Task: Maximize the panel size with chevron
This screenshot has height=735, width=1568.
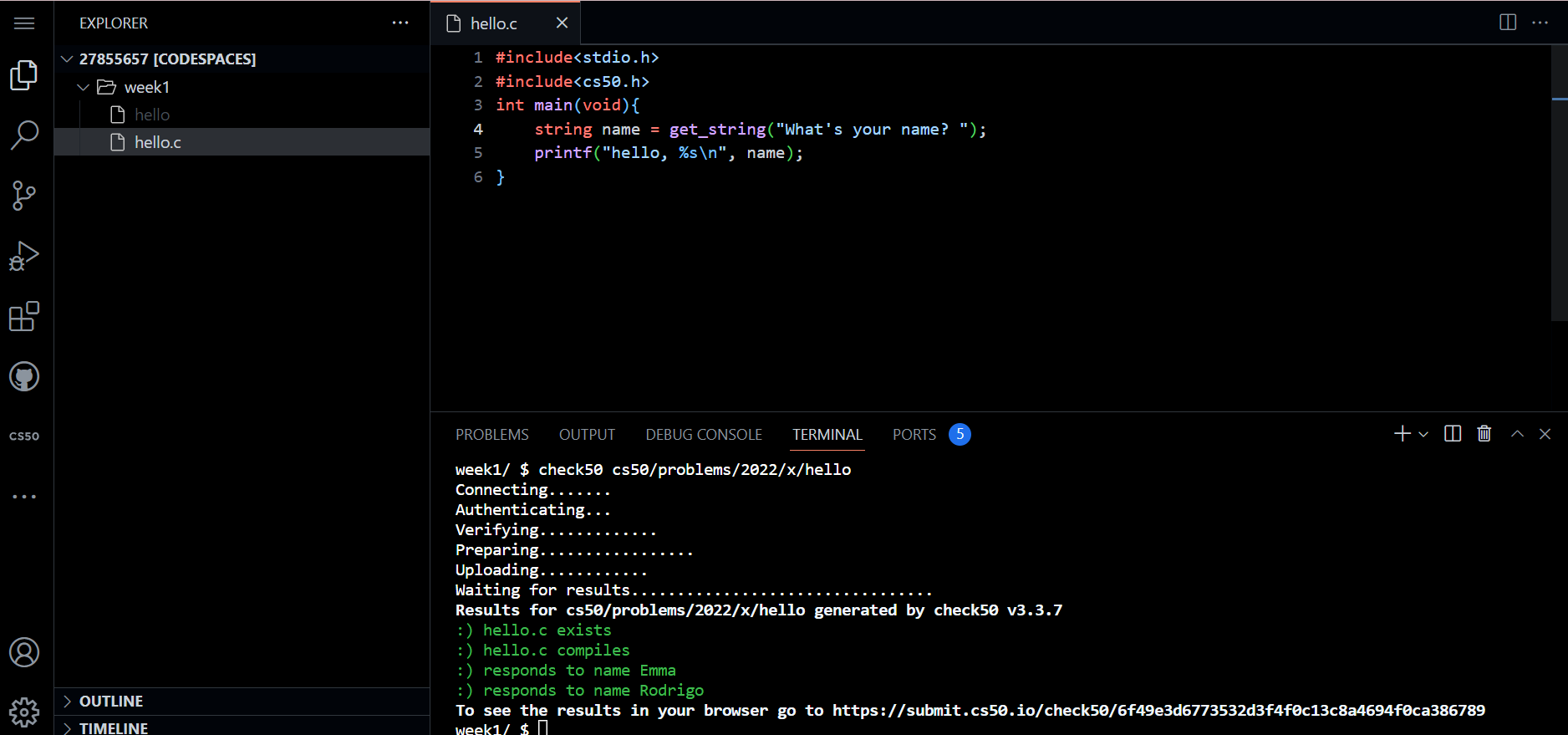Action: coord(1517,434)
